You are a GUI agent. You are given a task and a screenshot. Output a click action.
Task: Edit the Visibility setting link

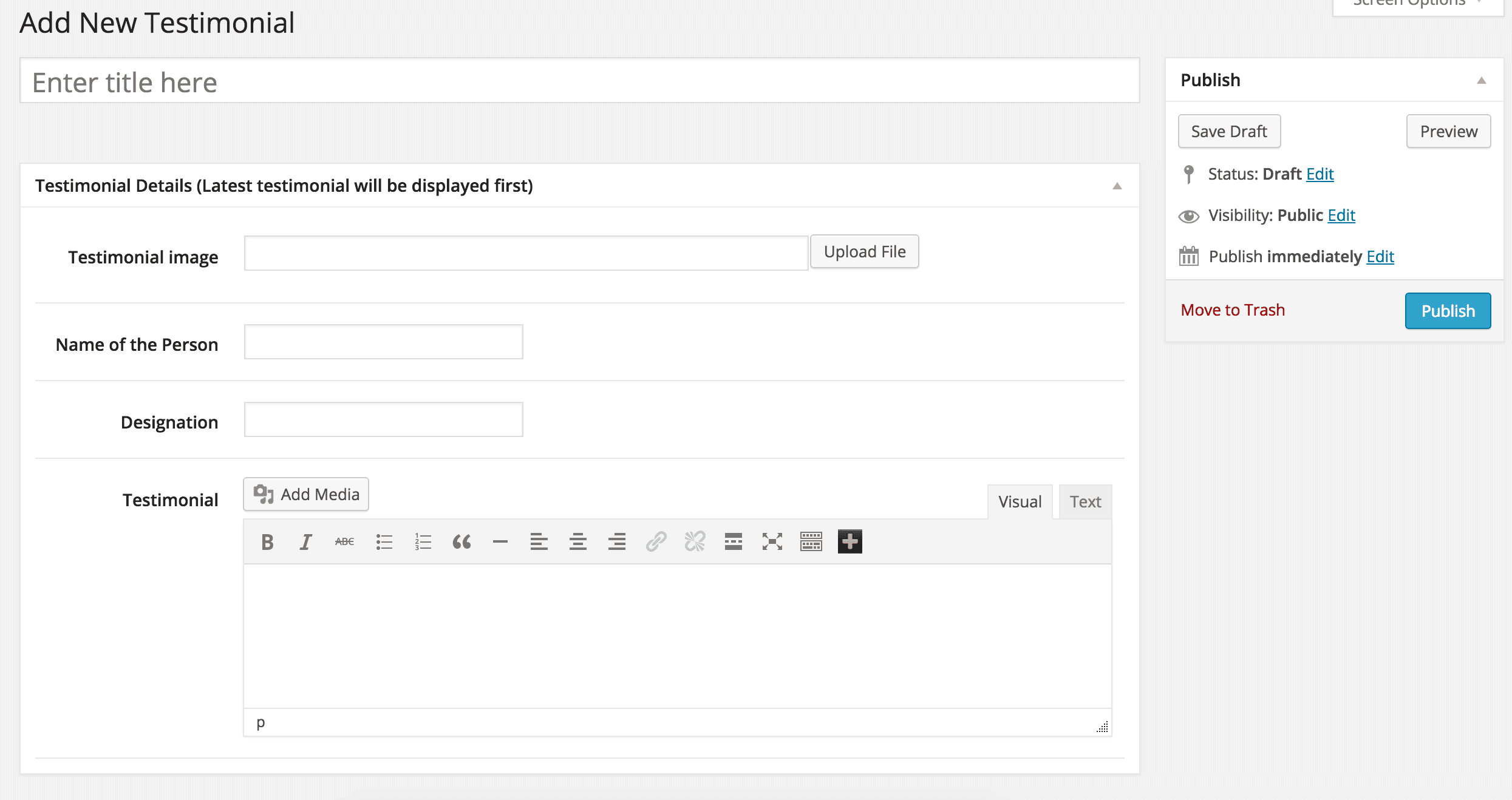[x=1341, y=215]
